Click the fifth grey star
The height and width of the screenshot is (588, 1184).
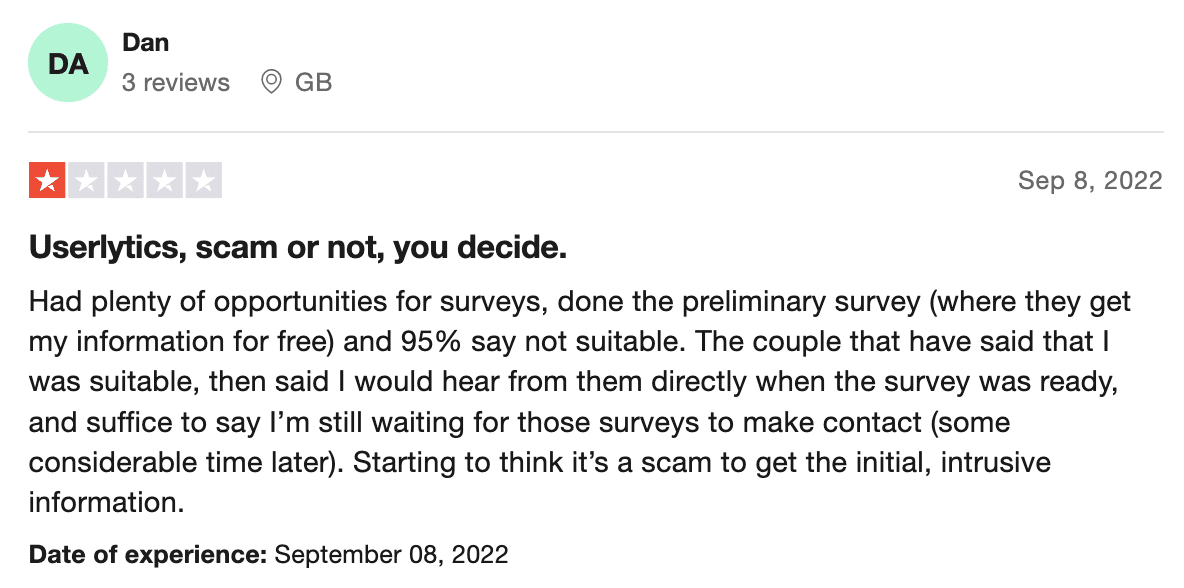204,180
